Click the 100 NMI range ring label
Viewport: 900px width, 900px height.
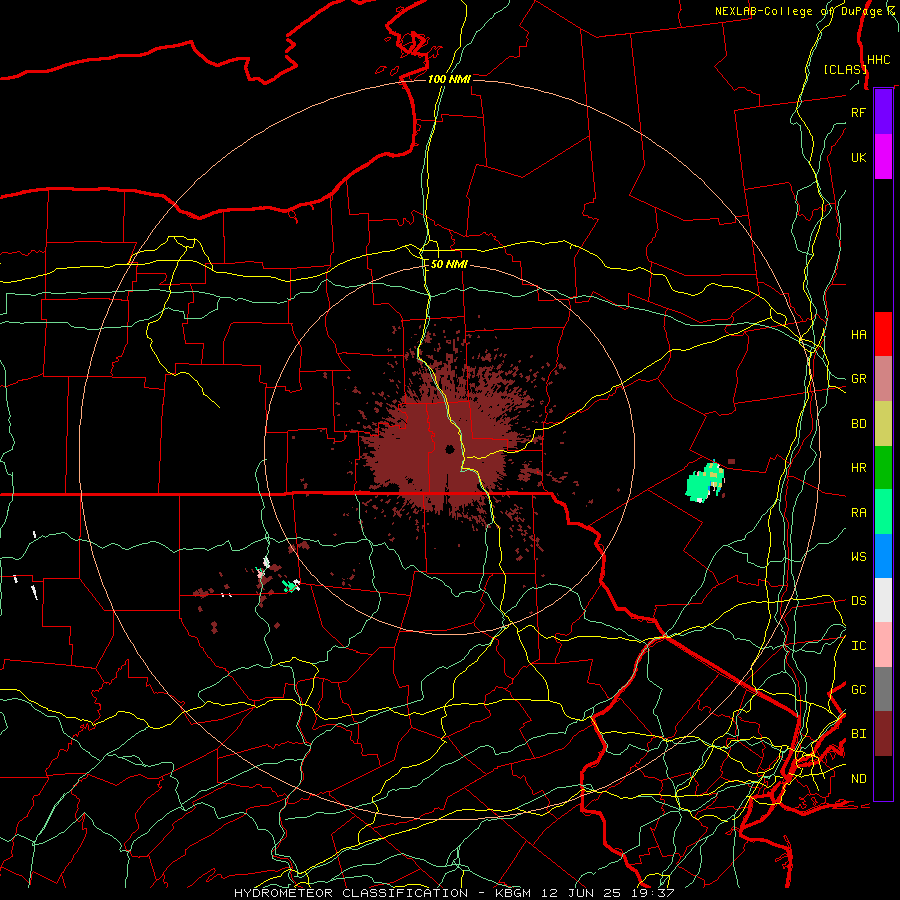[x=449, y=79]
